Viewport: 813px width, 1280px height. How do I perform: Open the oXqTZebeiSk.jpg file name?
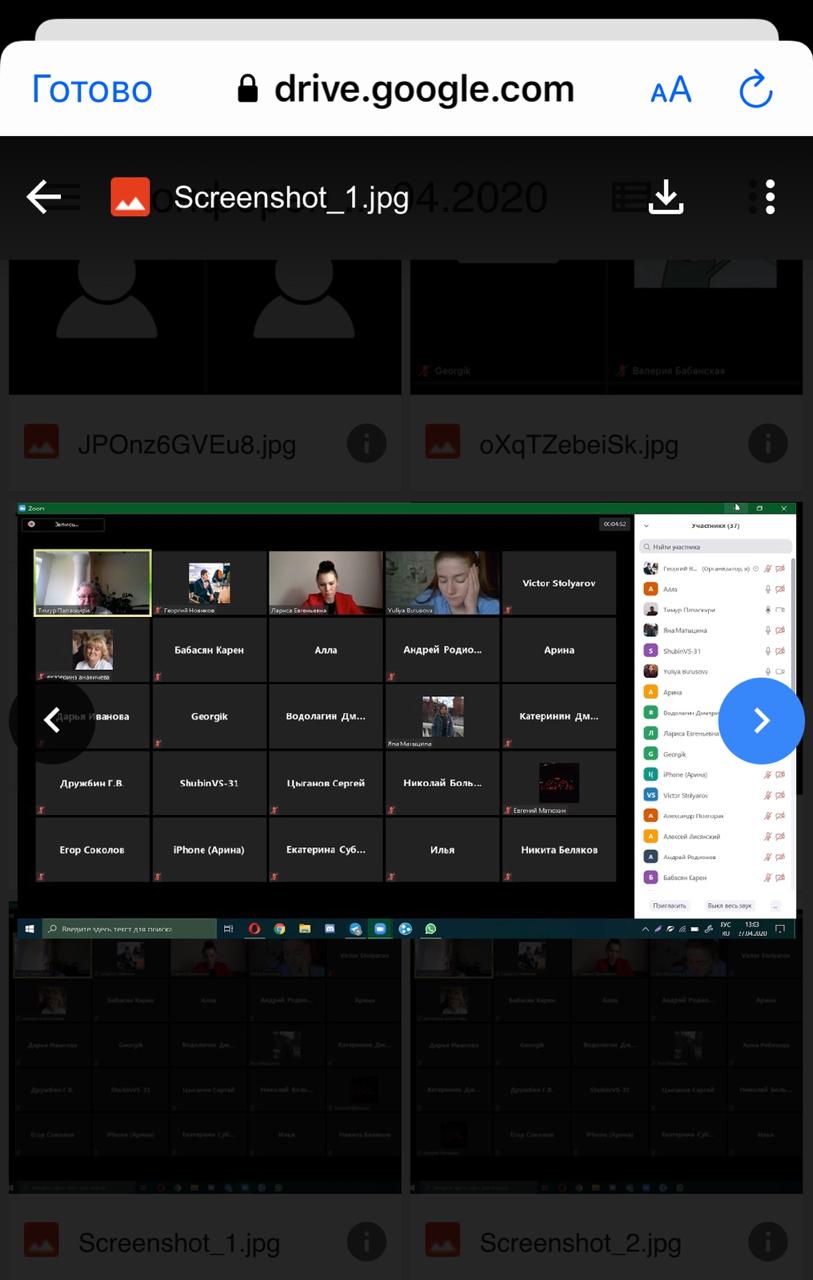pyautogui.click(x=580, y=443)
